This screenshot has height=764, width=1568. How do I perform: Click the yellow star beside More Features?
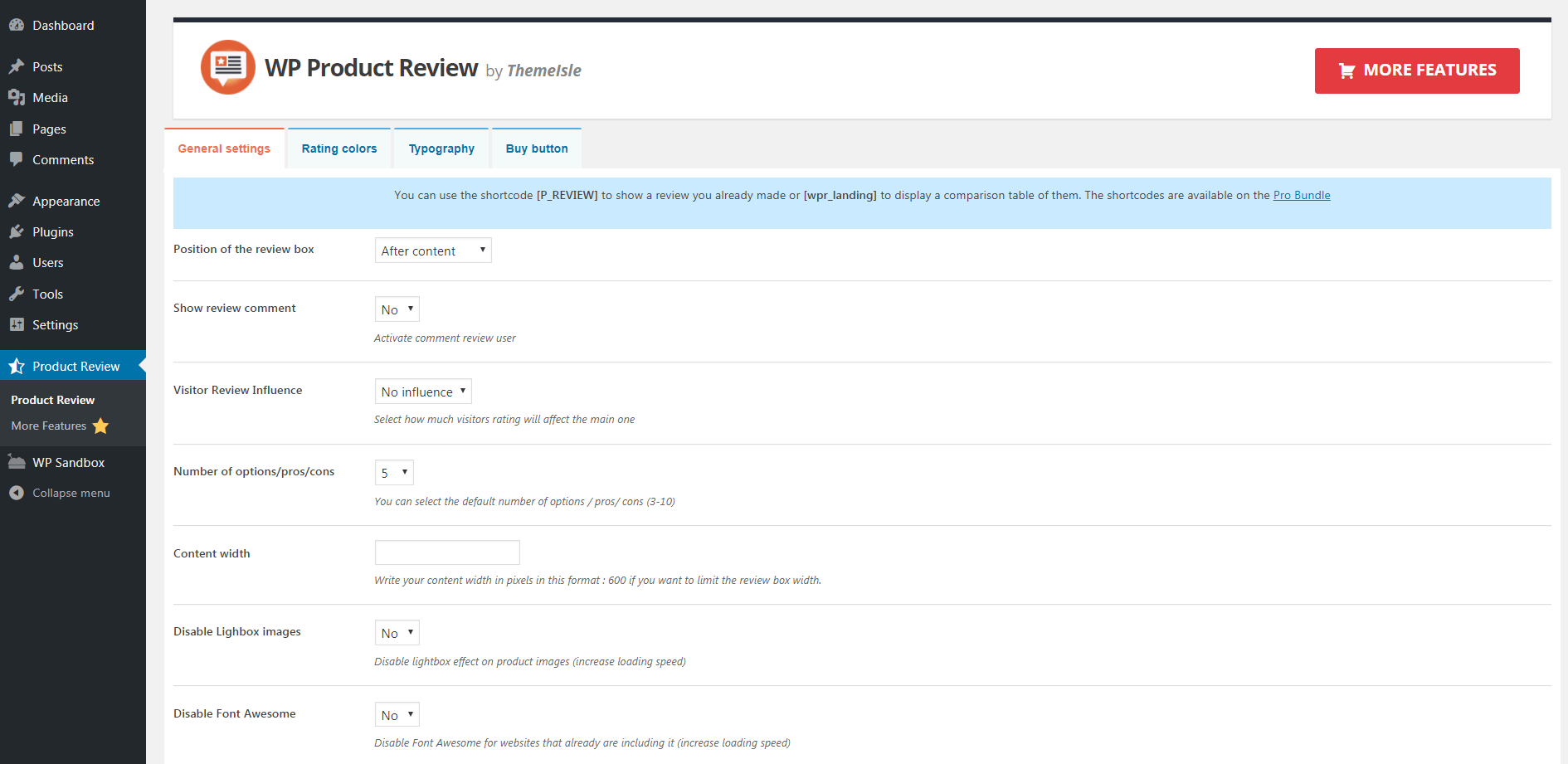tap(100, 426)
